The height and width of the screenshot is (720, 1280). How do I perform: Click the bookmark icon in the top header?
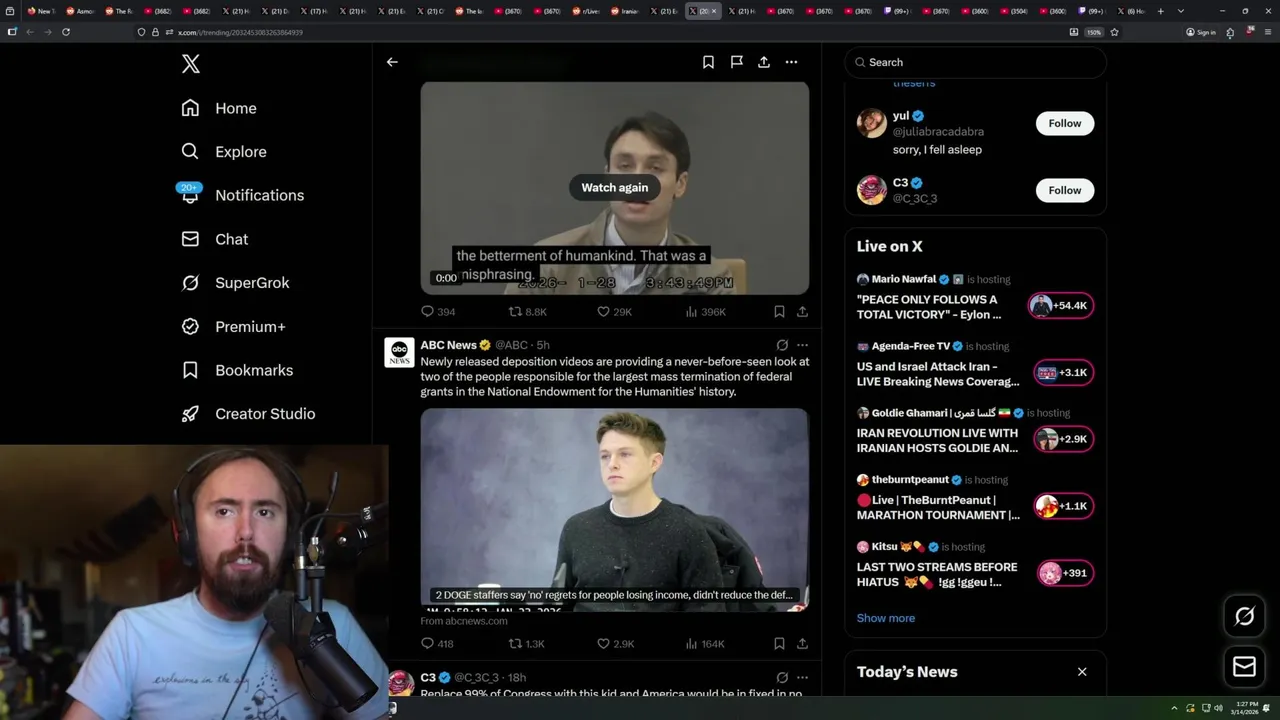point(708,62)
